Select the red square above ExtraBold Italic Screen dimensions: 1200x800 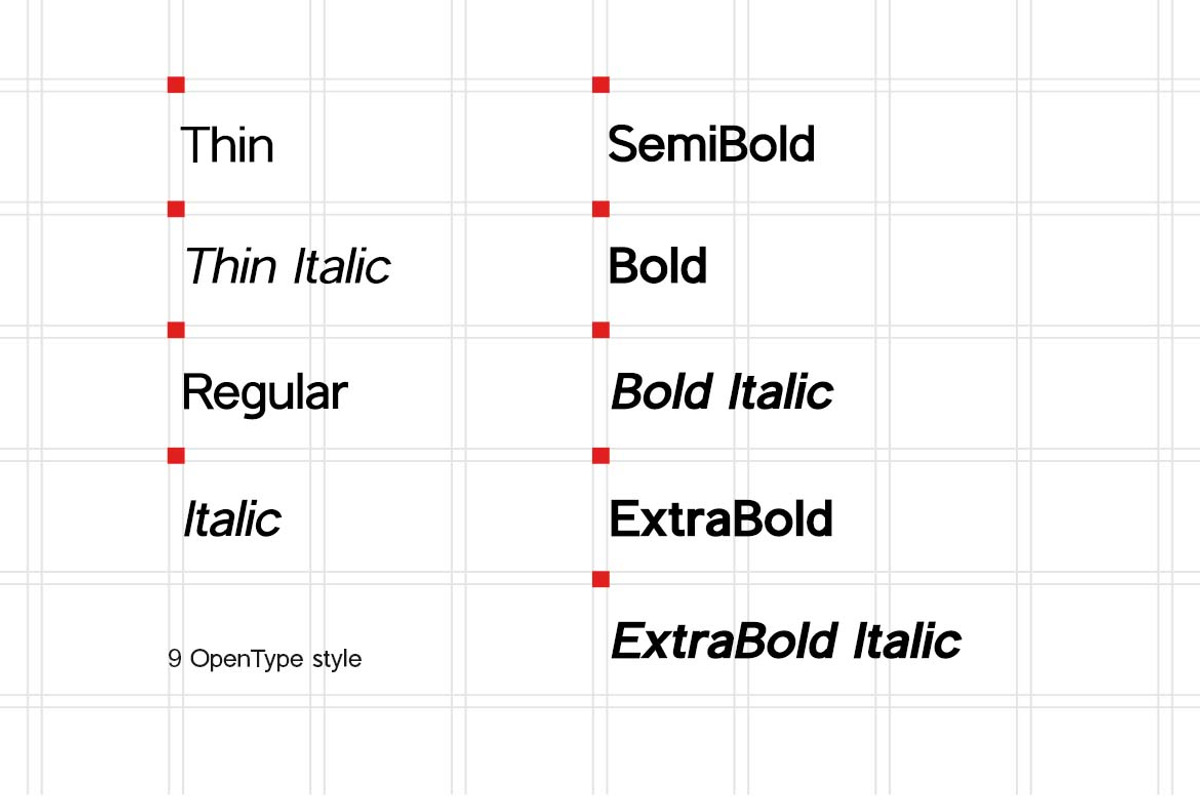(601, 579)
